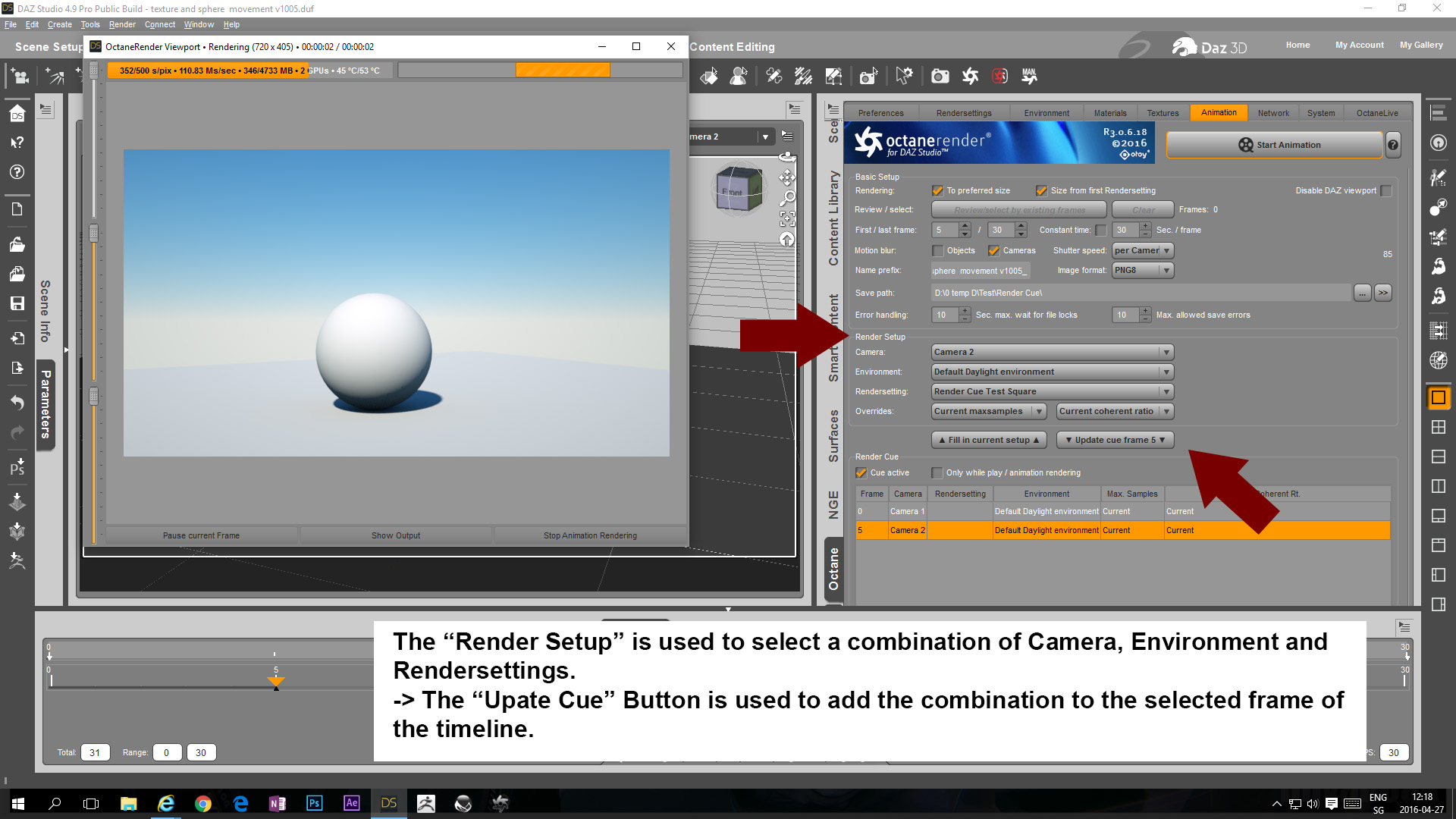Click the Photoshop bridge icon in left sidebar
This screenshot has width=1456, height=819.
click(17, 466)
